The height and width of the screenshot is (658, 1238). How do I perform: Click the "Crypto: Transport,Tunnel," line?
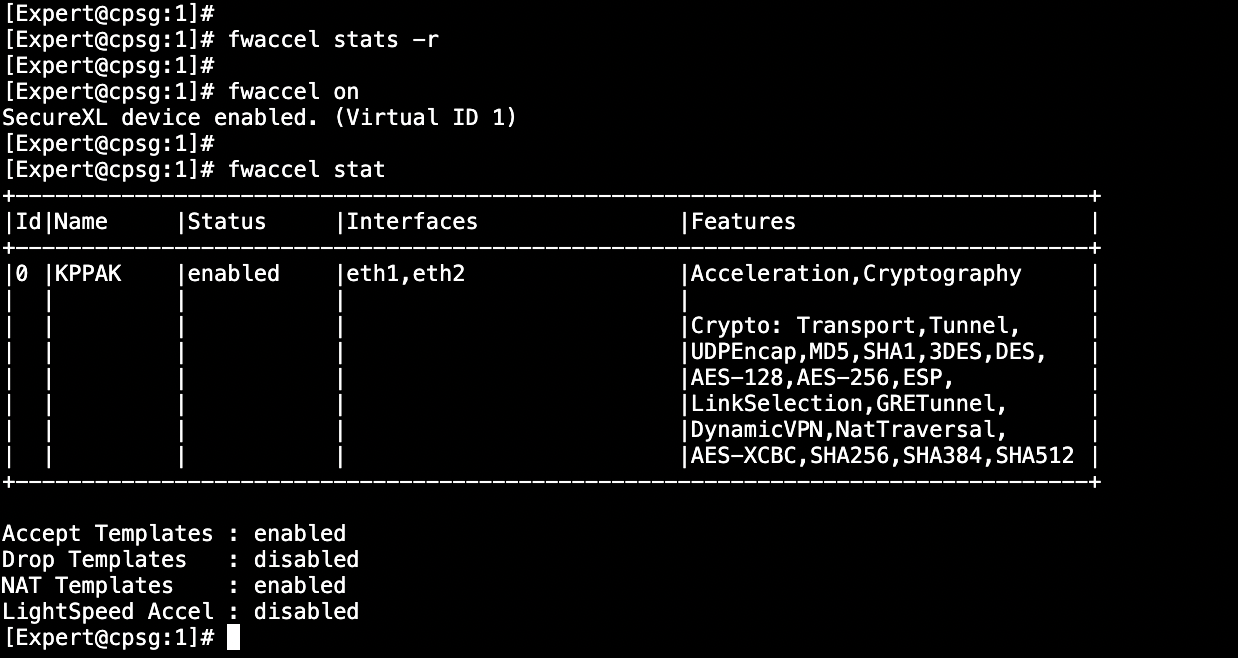855,325
